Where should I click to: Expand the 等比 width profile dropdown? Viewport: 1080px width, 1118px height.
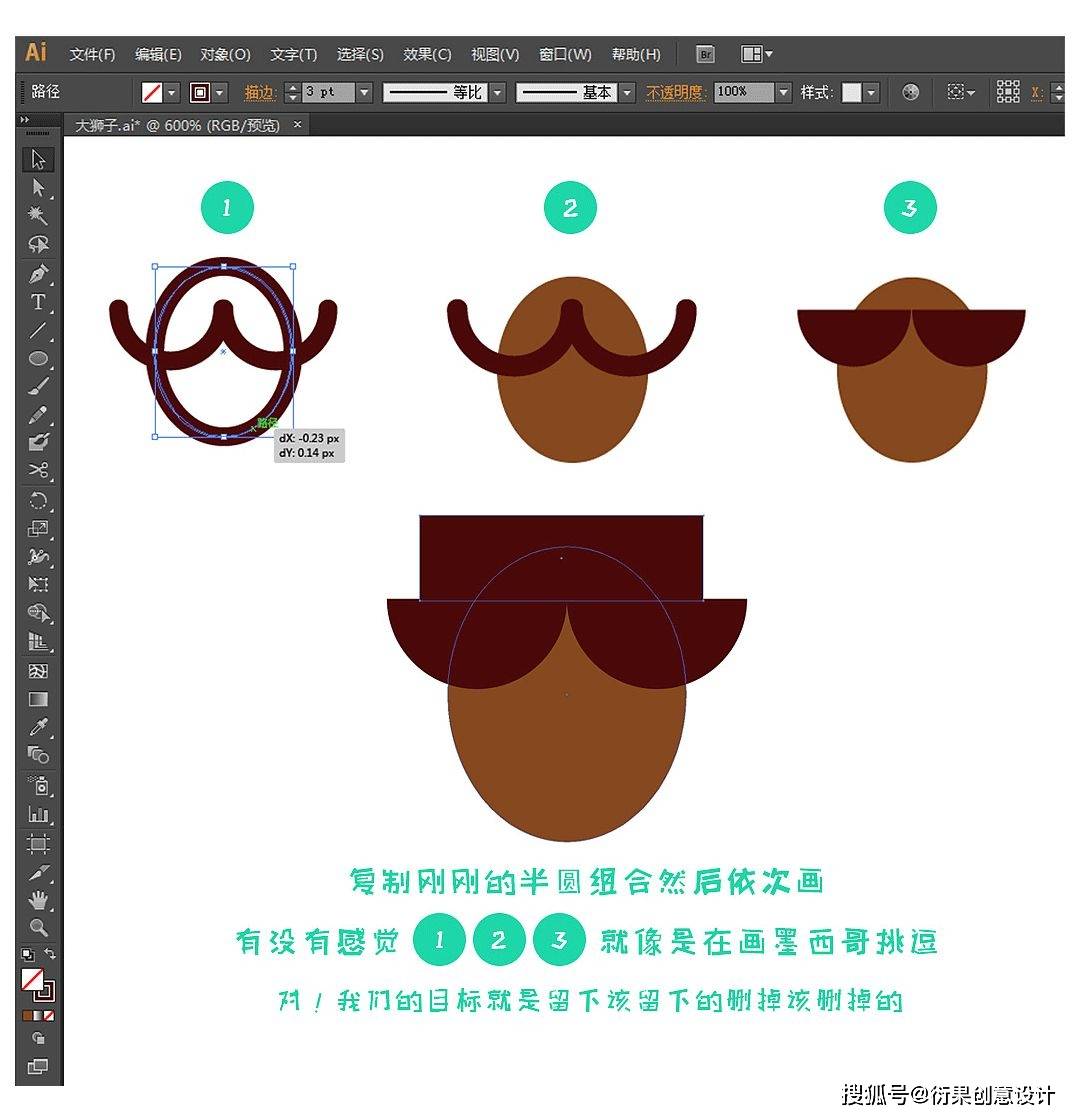pos(497,91)
